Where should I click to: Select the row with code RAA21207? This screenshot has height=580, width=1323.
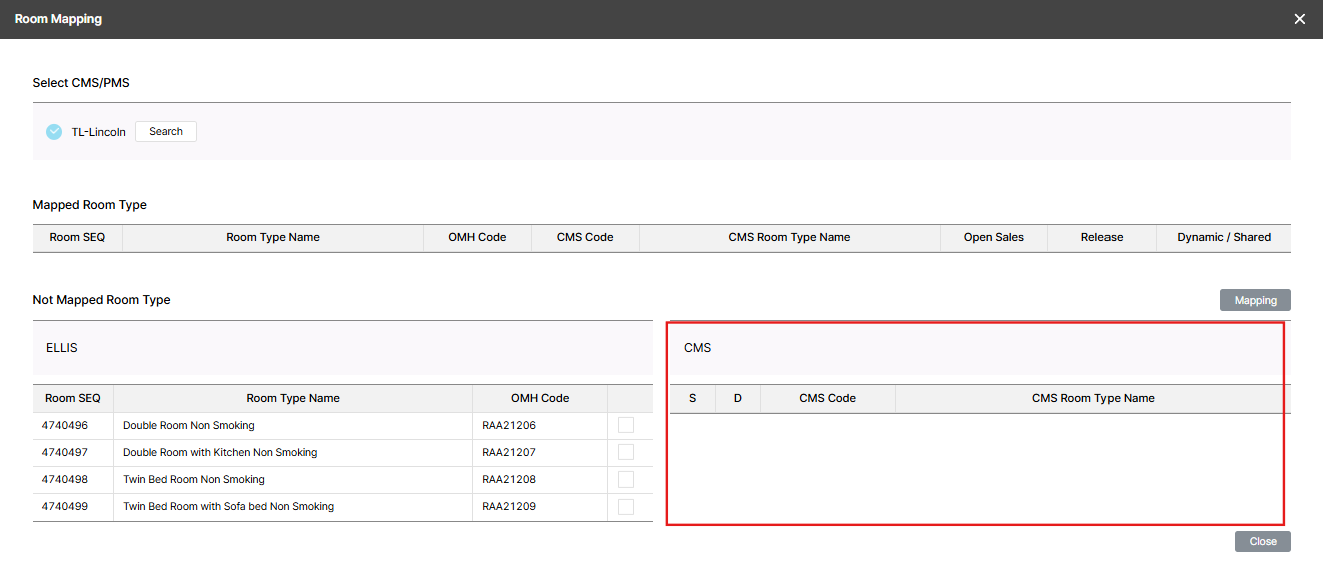(509, 452)
